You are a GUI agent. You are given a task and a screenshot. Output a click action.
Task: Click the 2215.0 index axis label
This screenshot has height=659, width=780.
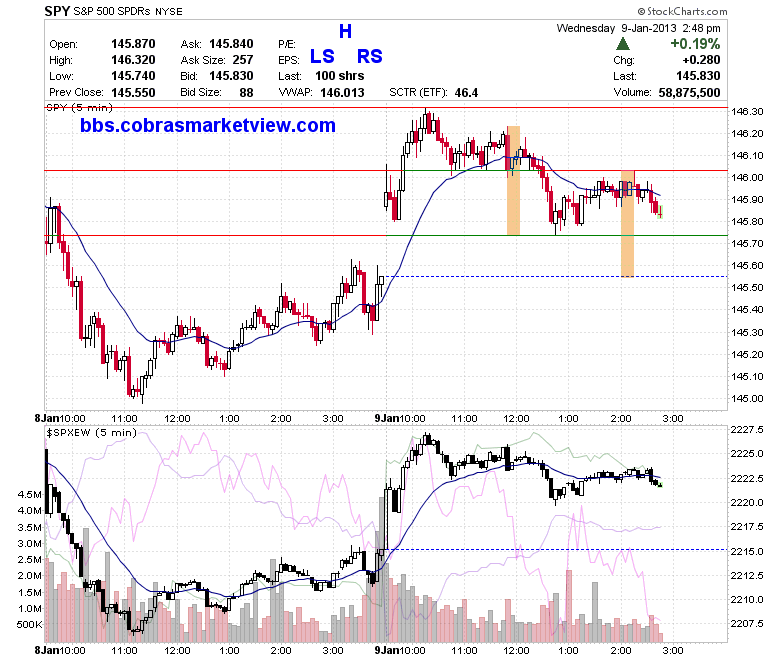[x=747, y=552]
